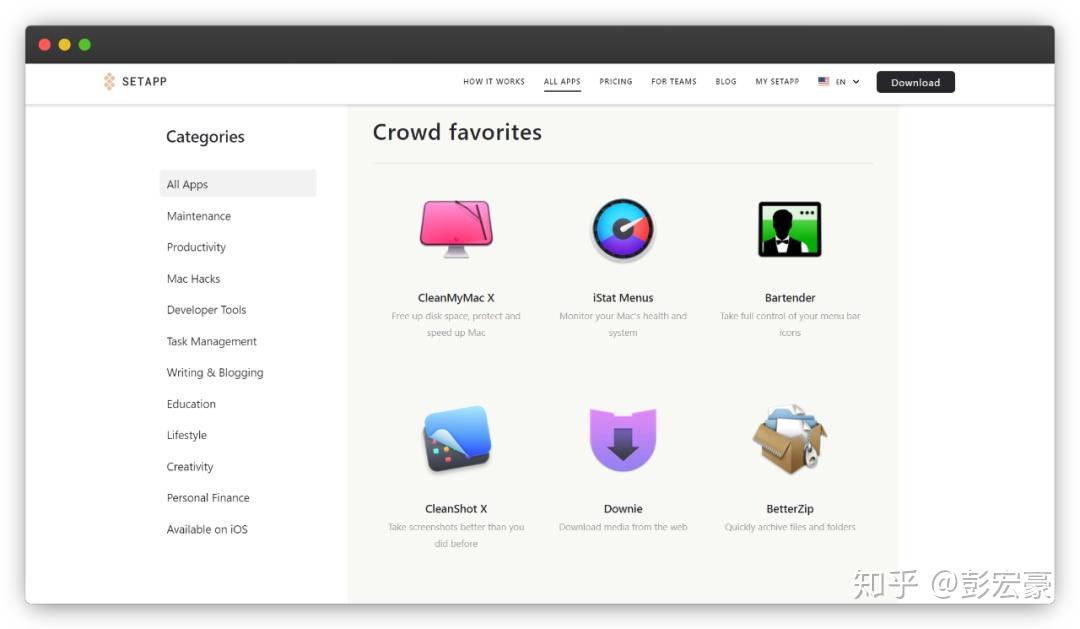Screen dimensions: 1080x629
Task: Open the How It Works menu
Action: coord(494,81)
